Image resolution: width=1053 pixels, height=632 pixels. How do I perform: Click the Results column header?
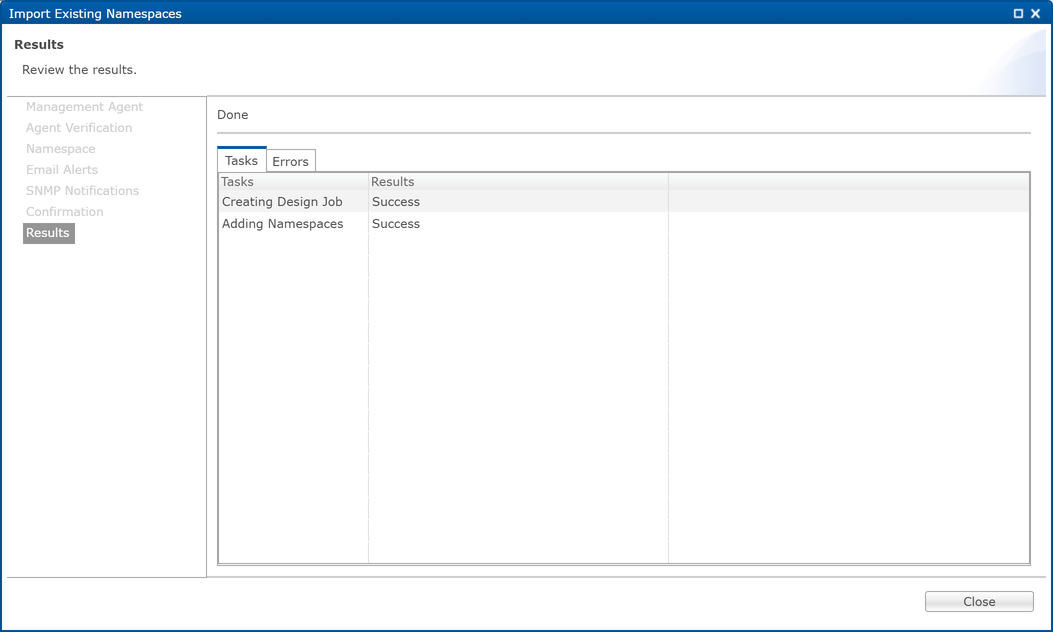pos(518,181)
